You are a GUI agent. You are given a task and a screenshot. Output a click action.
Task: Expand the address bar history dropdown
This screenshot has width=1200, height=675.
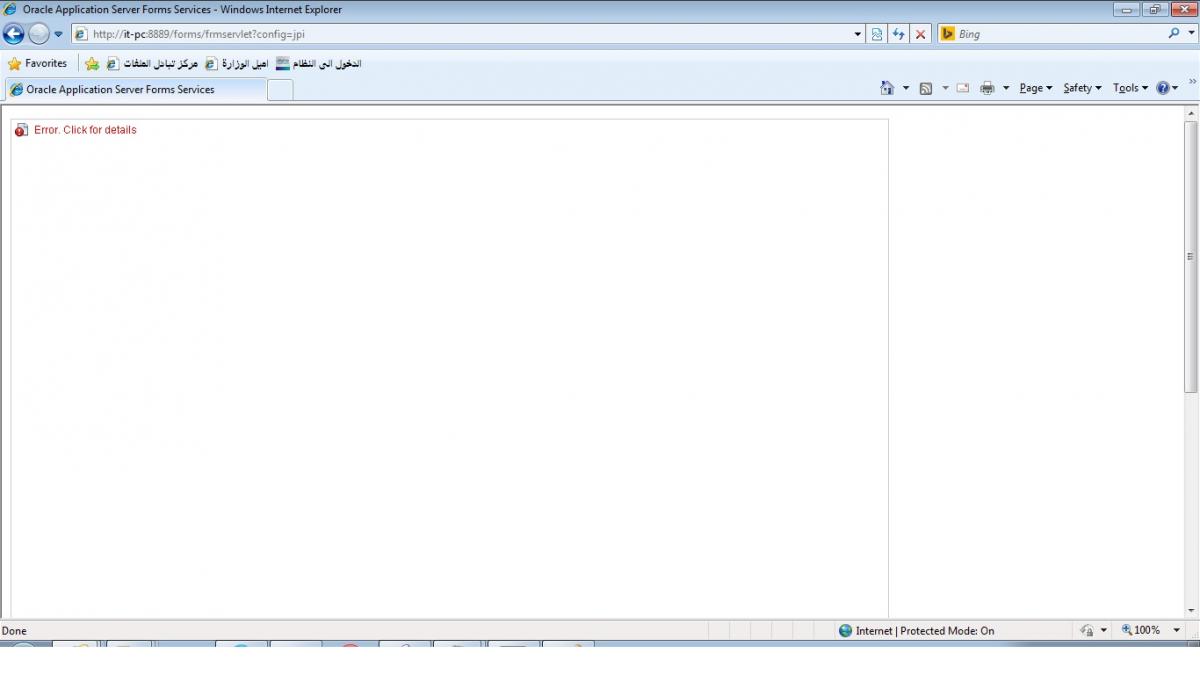click(x=858, y=34)
